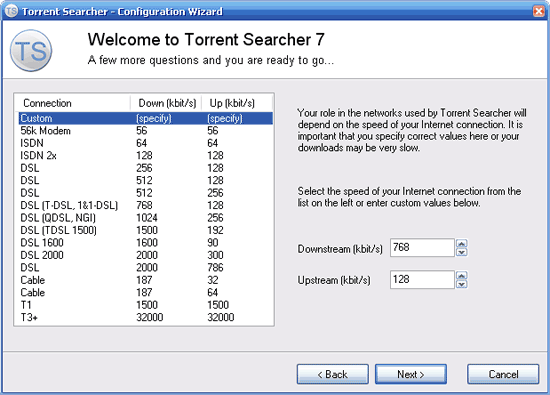This screenshot has width=550, height=395.
Task: Select the DSL 512/256 row
Action: 146,193
